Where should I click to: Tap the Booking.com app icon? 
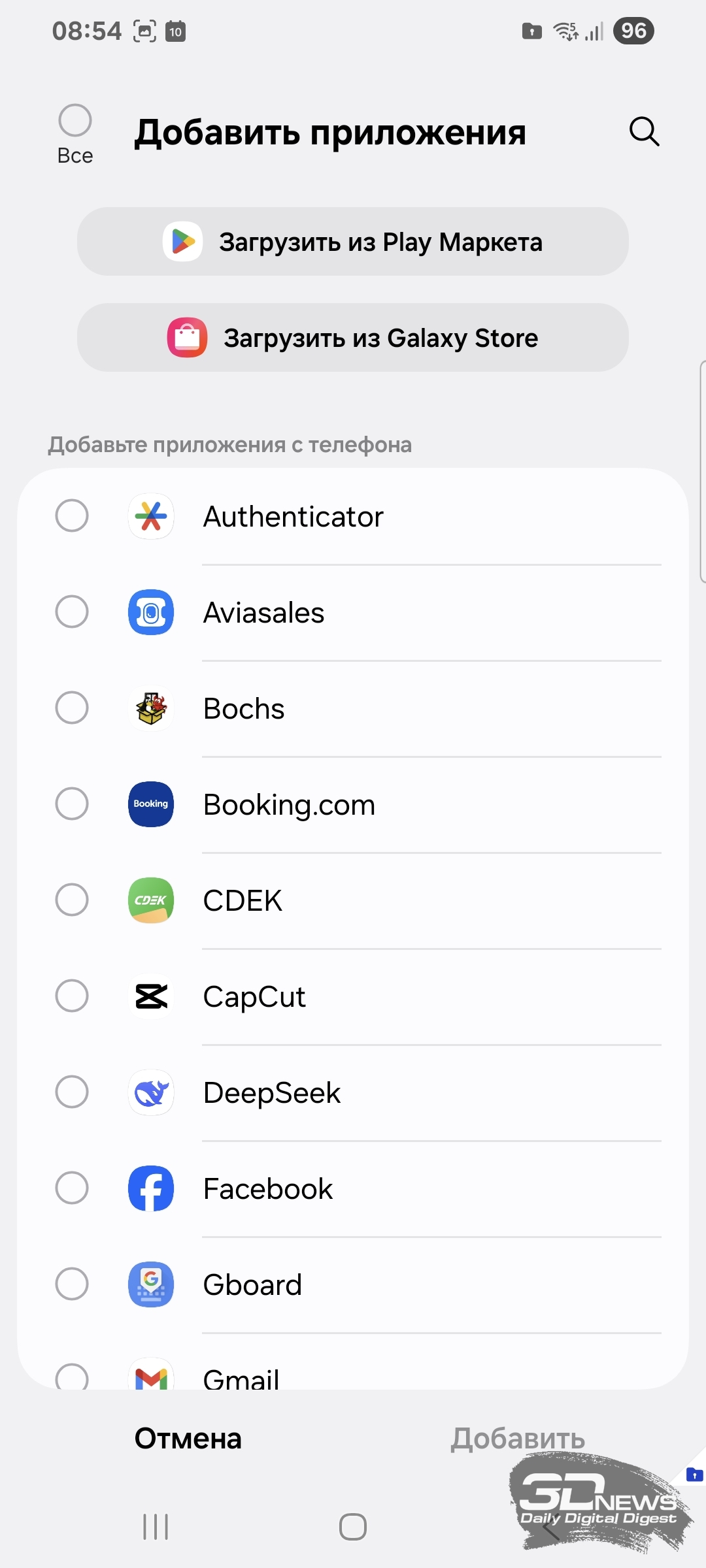pos(151,804)
